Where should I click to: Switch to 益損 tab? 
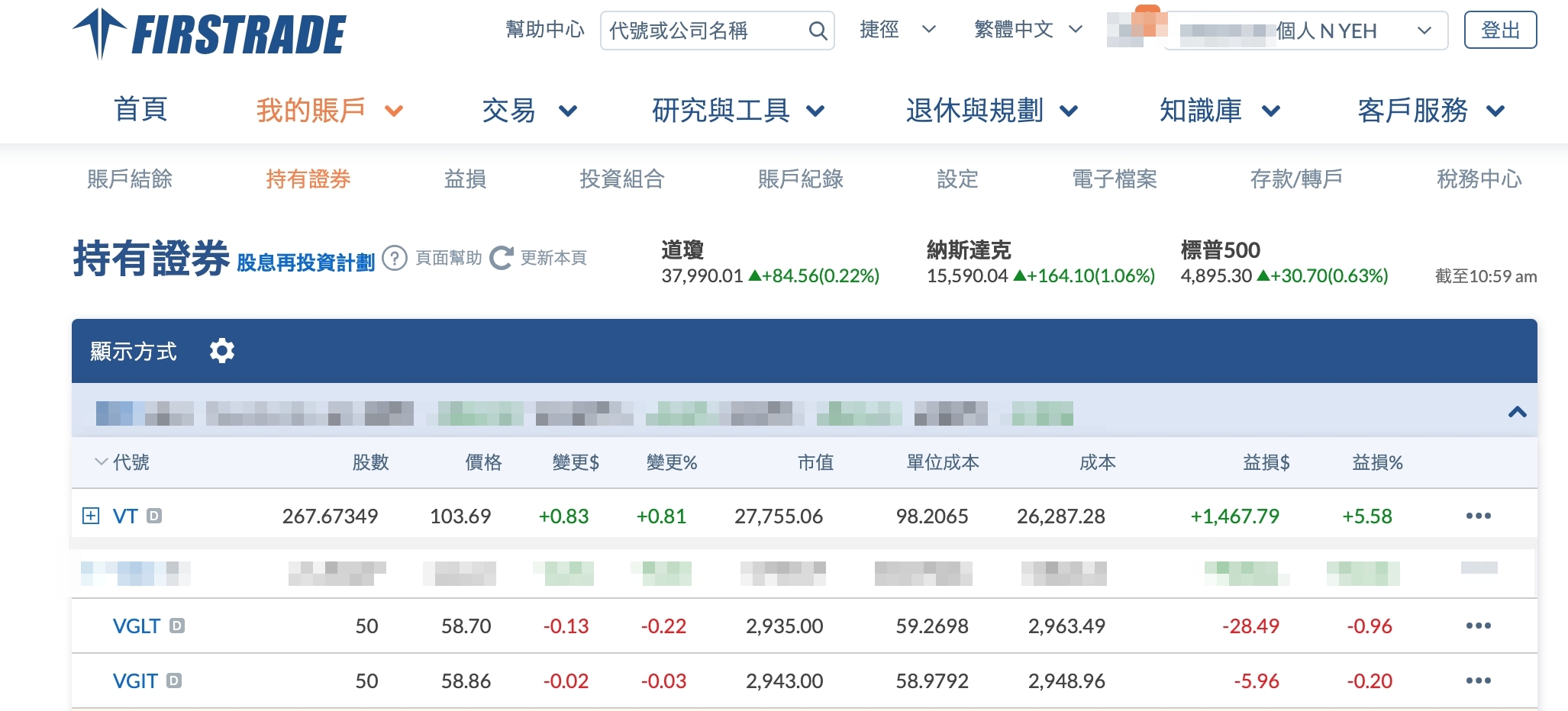click(466, 179)
